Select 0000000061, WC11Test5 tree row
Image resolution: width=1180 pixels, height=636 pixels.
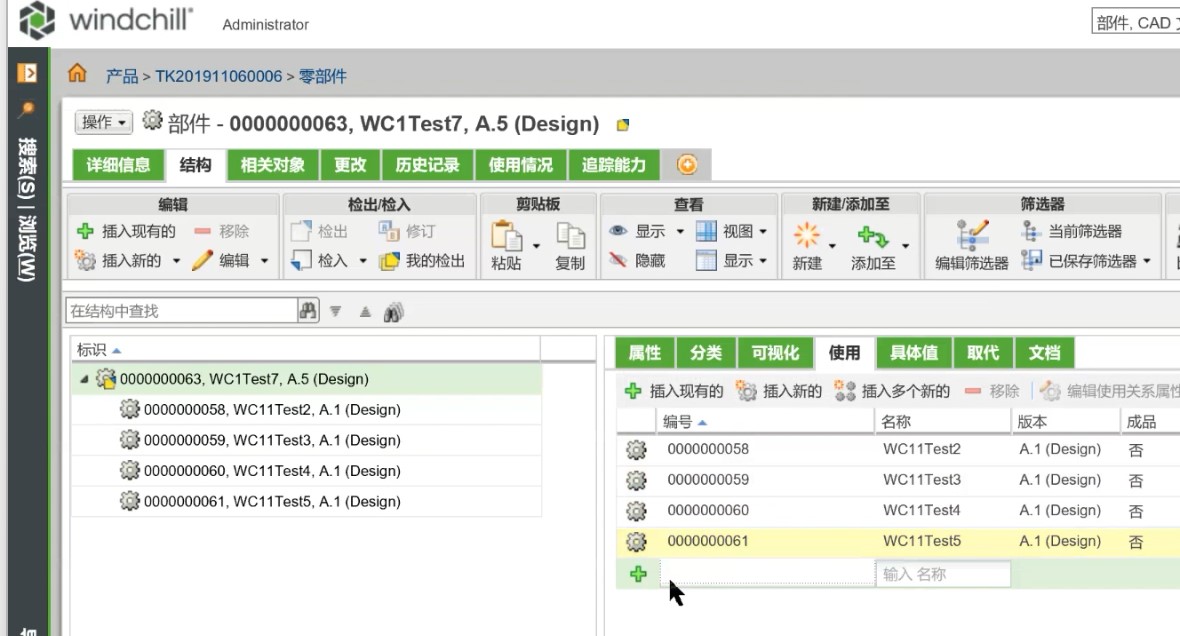(x=306, y=501)
